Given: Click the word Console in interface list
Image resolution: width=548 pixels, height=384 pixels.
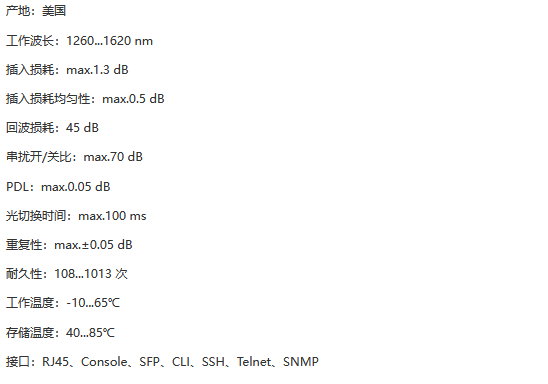Looking at the screenshot, I should point(104,362).
